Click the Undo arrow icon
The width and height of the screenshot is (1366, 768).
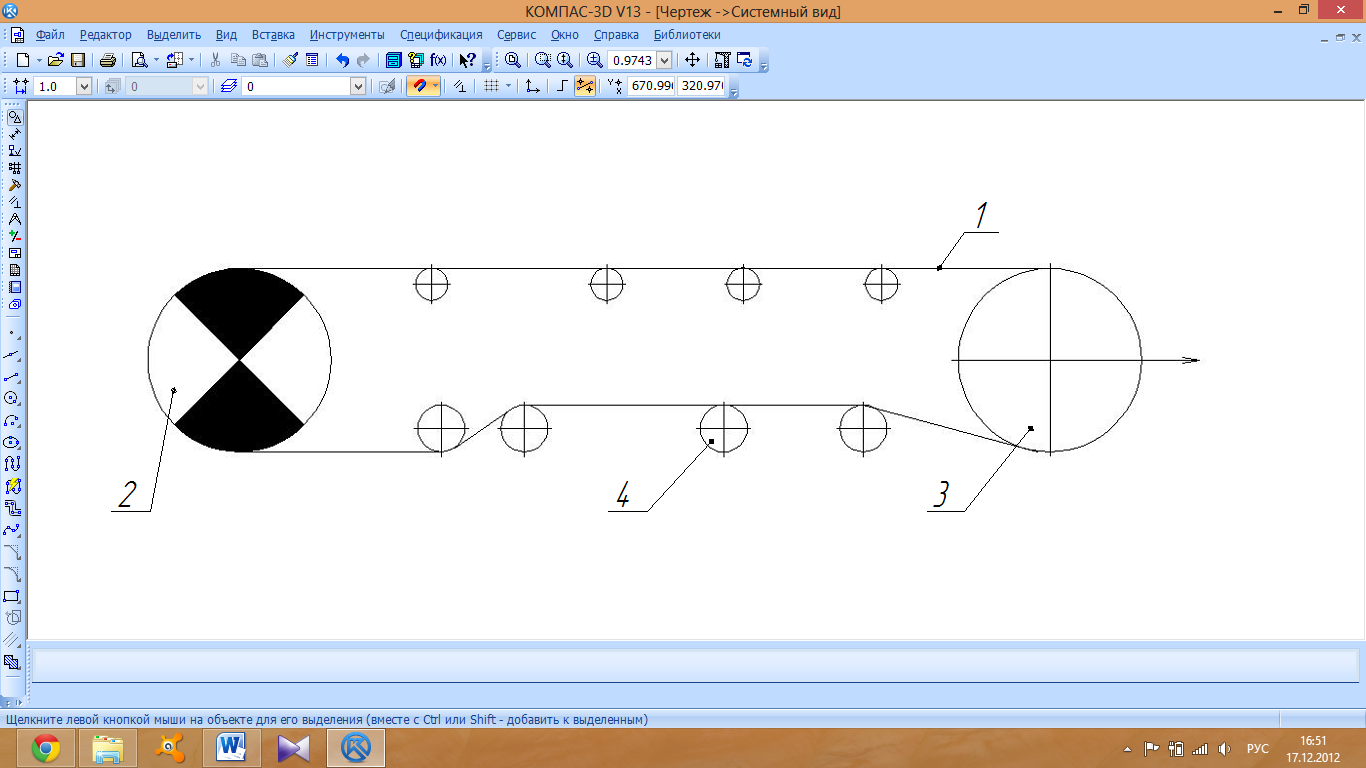click(342, 60)
